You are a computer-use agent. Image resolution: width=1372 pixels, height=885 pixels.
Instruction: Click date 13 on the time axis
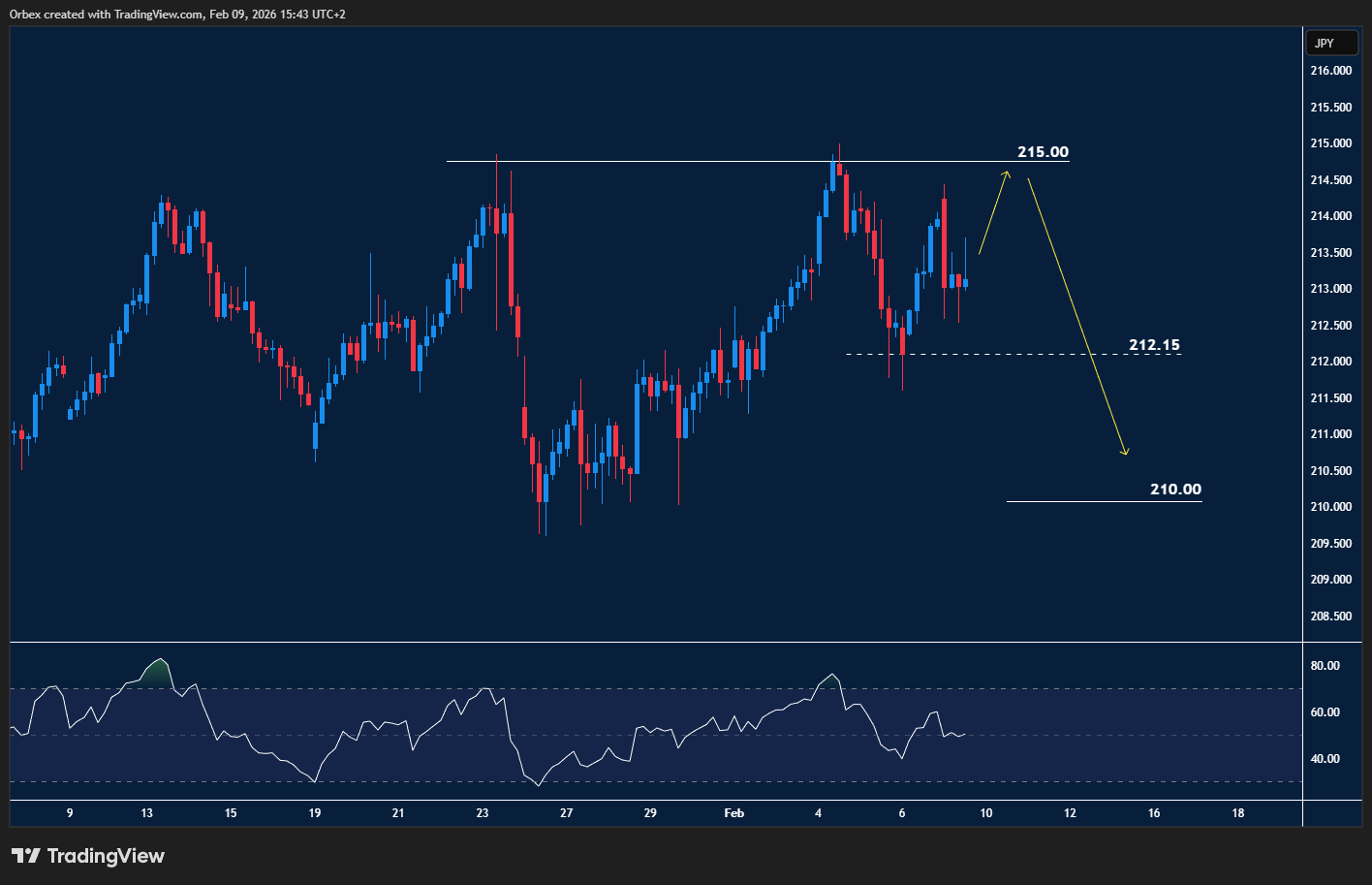146,813
